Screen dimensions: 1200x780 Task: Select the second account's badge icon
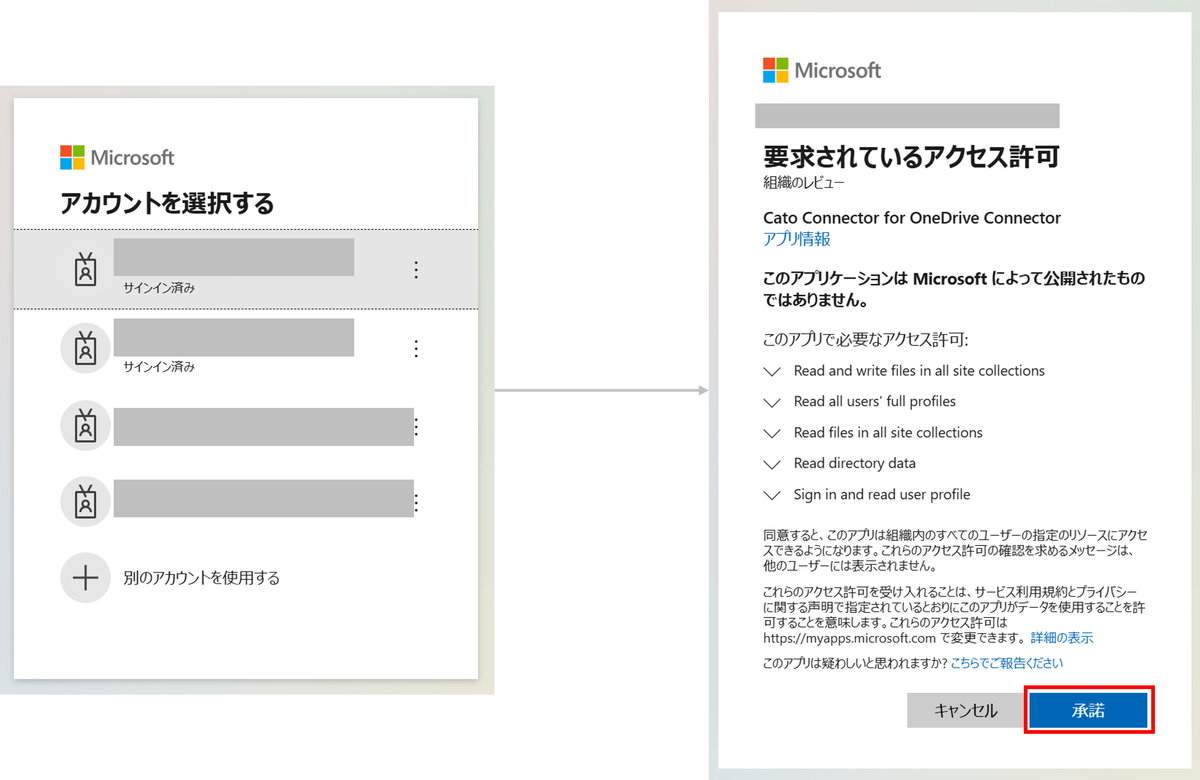pyautogui.click(x=86, y=348)
